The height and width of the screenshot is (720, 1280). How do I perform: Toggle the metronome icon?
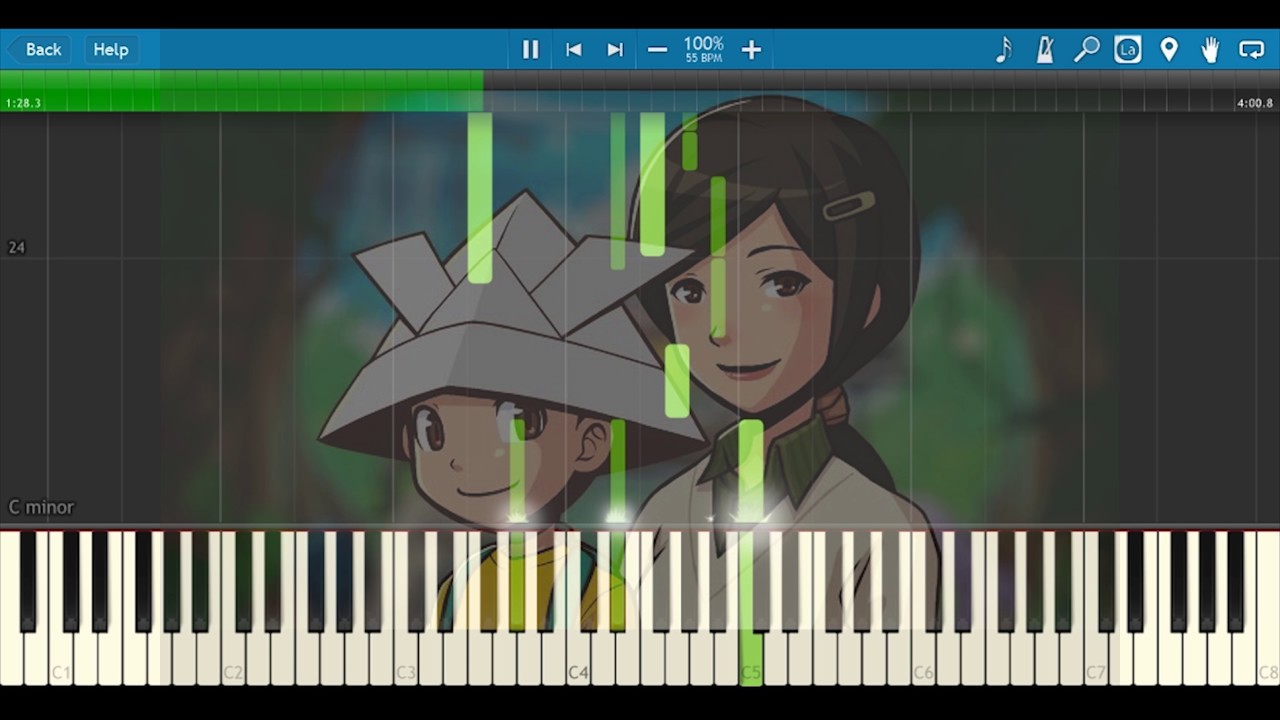click(x=1045, y=49)
